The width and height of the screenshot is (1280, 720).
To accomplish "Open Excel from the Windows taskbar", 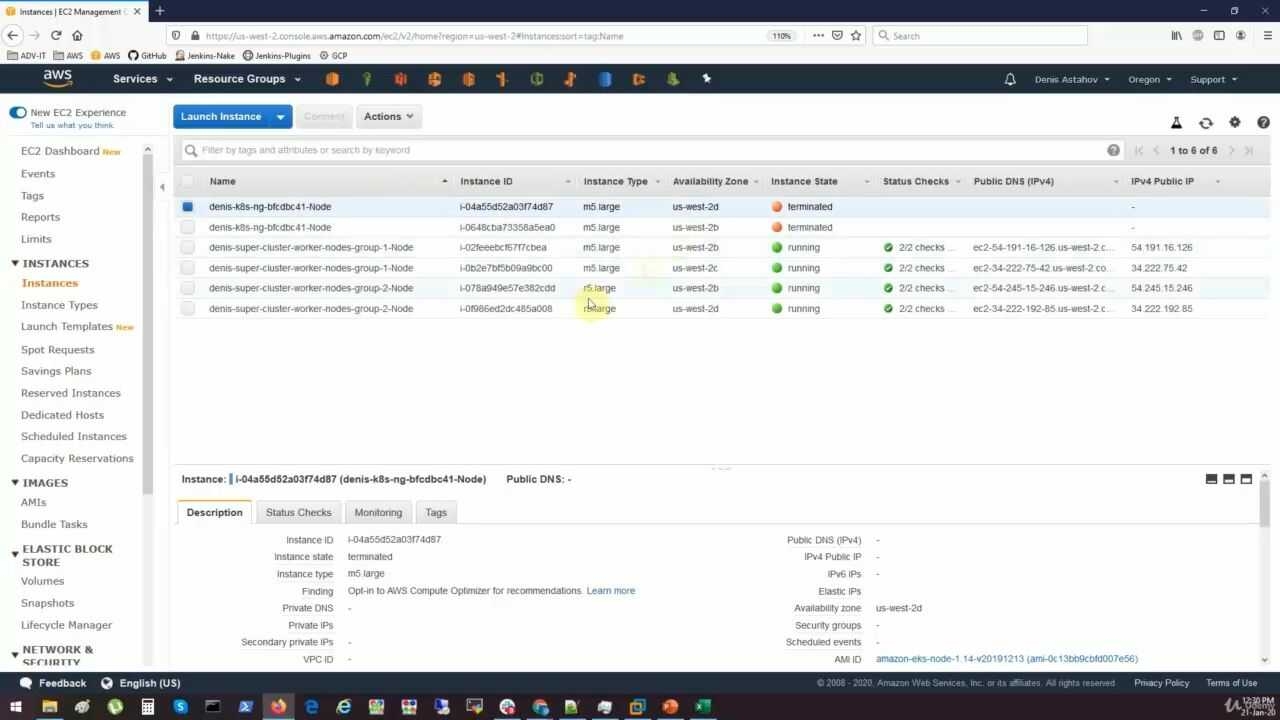I will click(x=703, y=707).
